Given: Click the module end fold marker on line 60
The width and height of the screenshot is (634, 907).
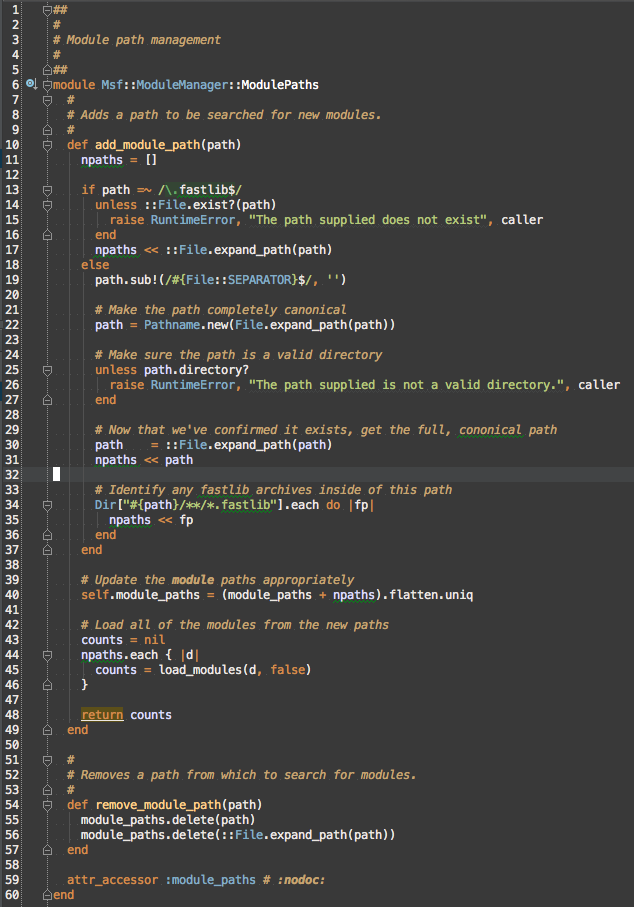Looking at the screenshot, I should (x=47, y=895).
